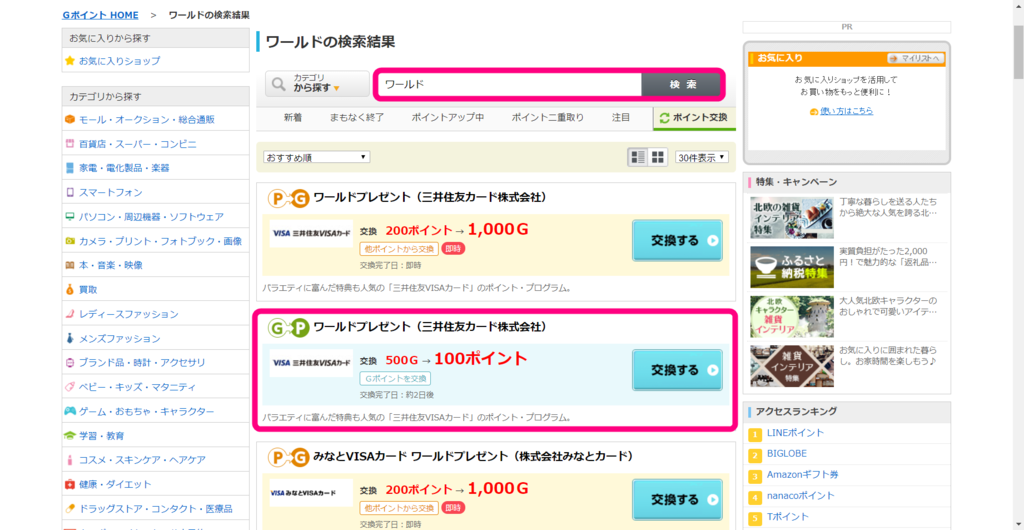The height and width of the screenshot is (530, 1024).
Task: Click 交換する for みなとVISAカード
Action: [677, 500]
